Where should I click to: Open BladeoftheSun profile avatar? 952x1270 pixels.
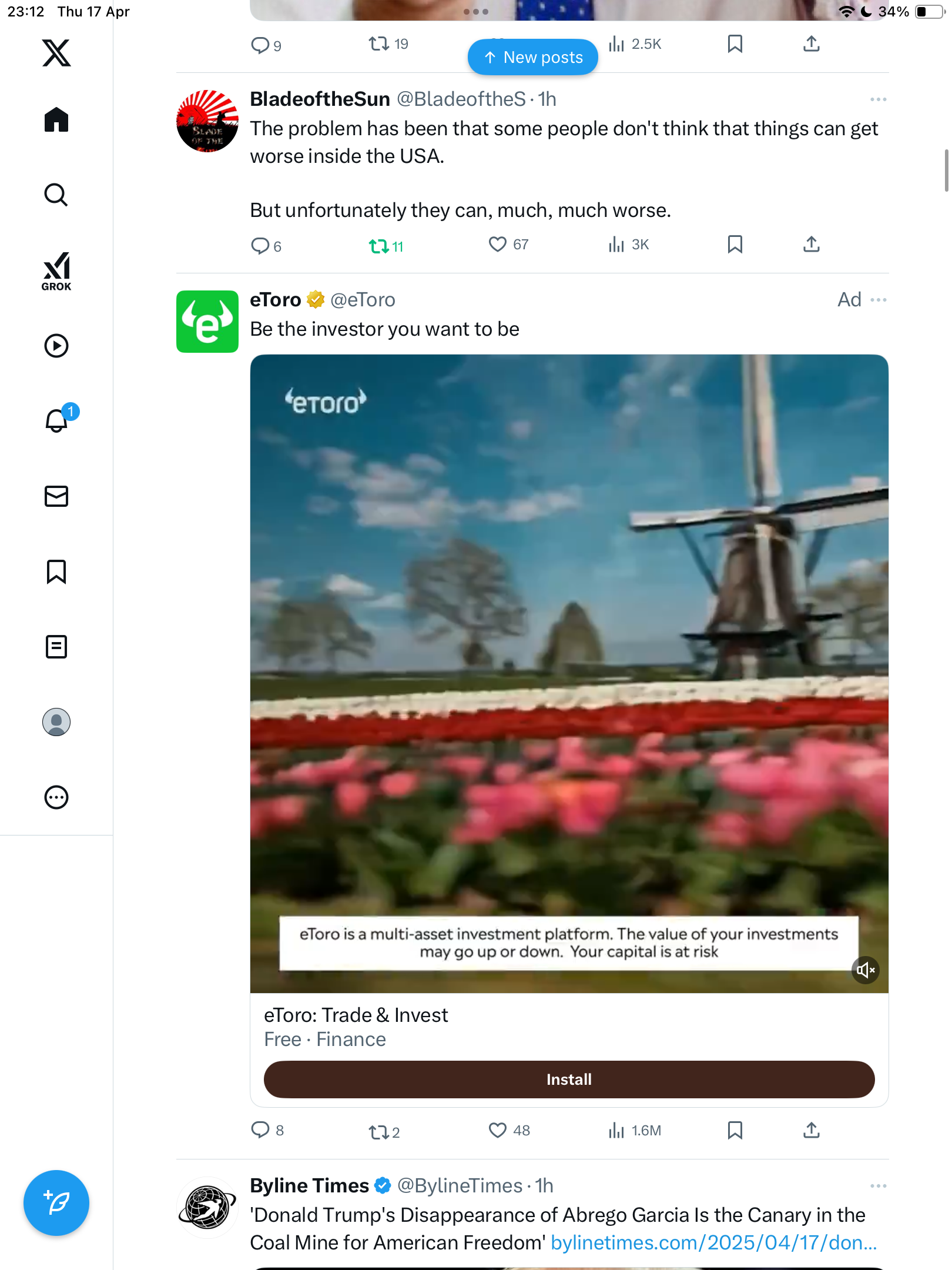(207, 121)
